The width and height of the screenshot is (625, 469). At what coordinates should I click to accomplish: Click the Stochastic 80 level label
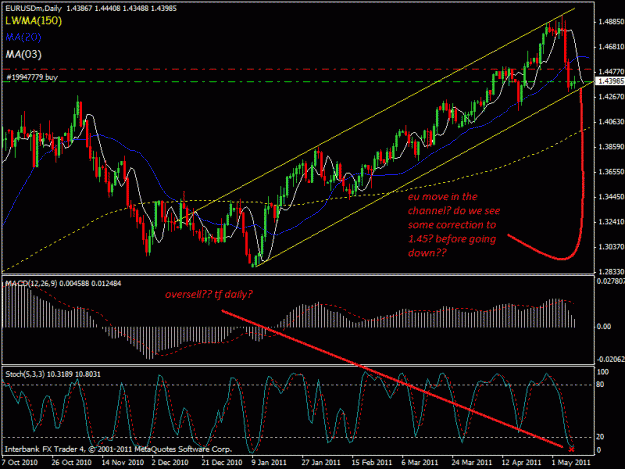click(x=600, y=385)
